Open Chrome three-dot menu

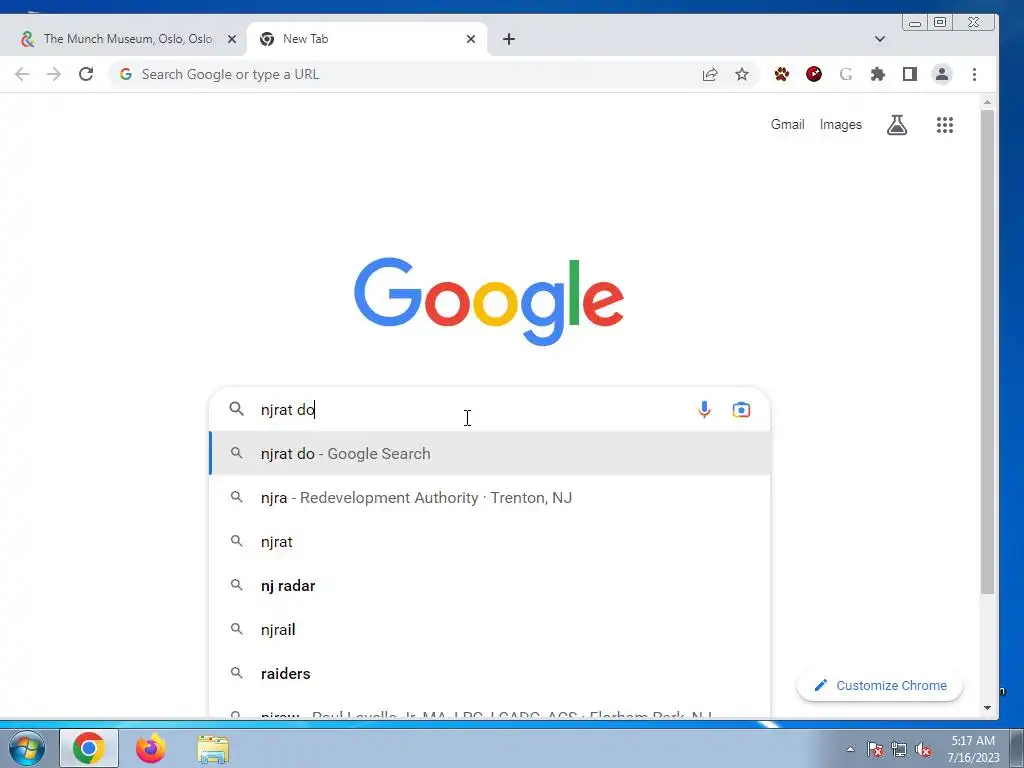pyautogui.click(x=974, y=74)
